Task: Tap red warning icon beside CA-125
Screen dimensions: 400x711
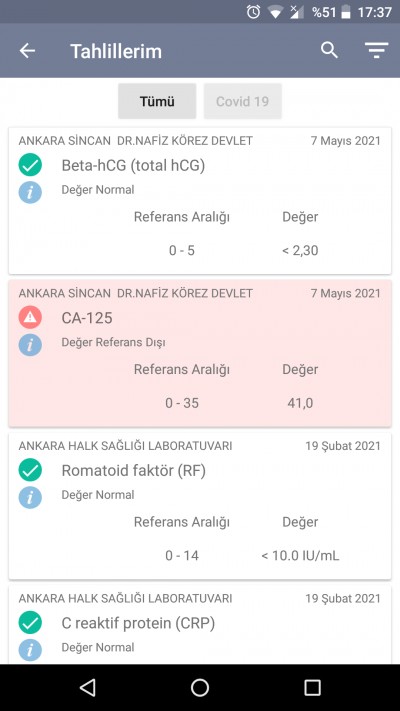Action: [x=30, y=317]
